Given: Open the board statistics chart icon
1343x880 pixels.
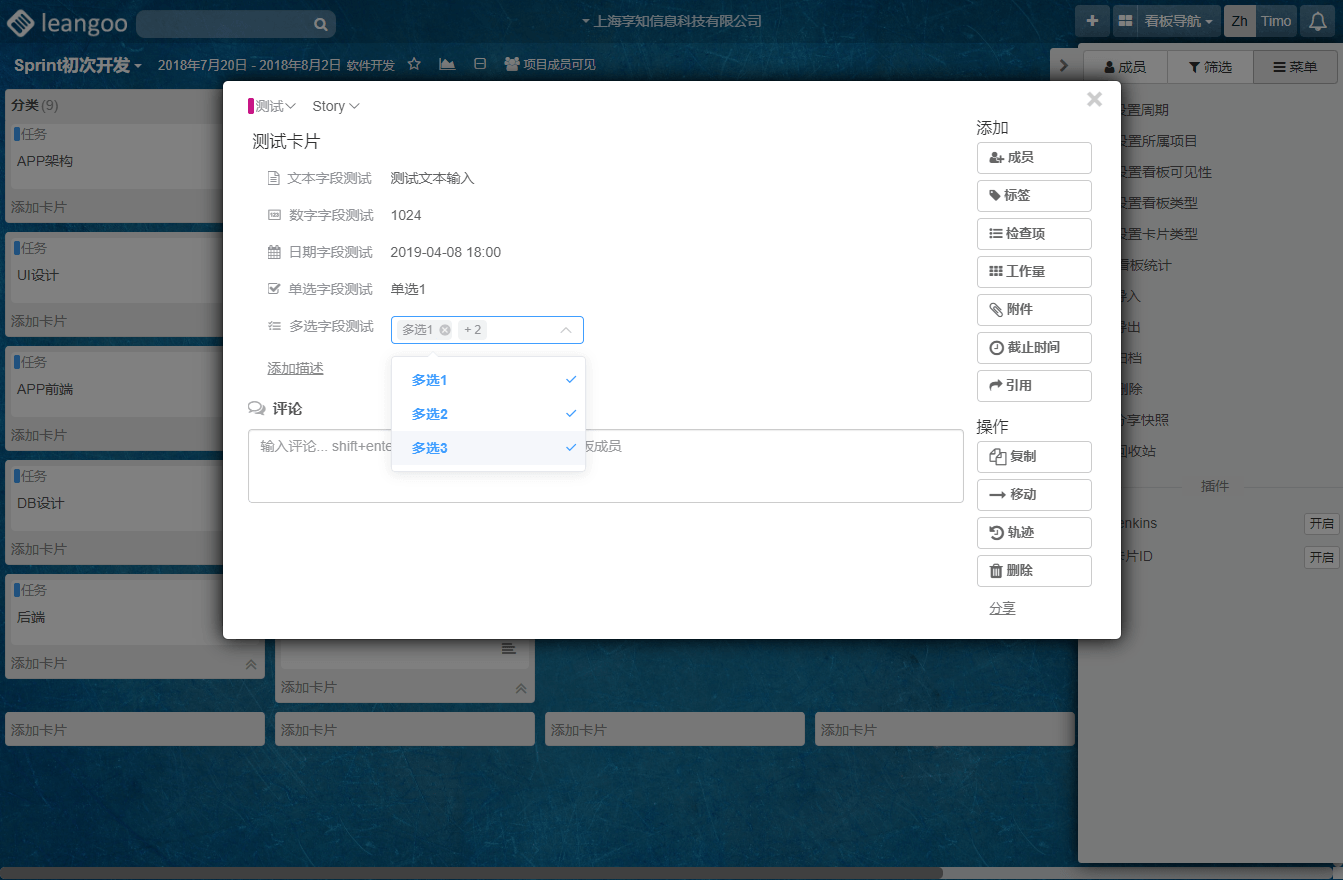Looking at the screenshot, I should 447,64.
